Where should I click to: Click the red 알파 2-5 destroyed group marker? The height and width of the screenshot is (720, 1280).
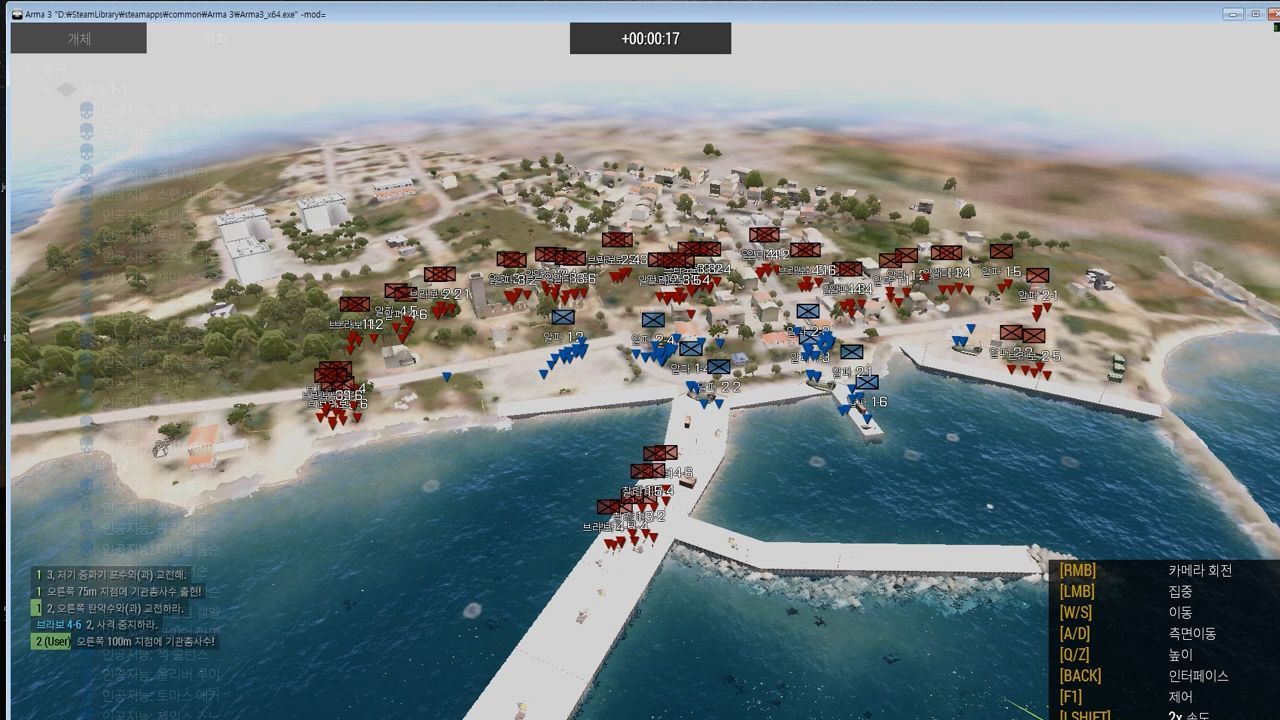click(1034, 336)
